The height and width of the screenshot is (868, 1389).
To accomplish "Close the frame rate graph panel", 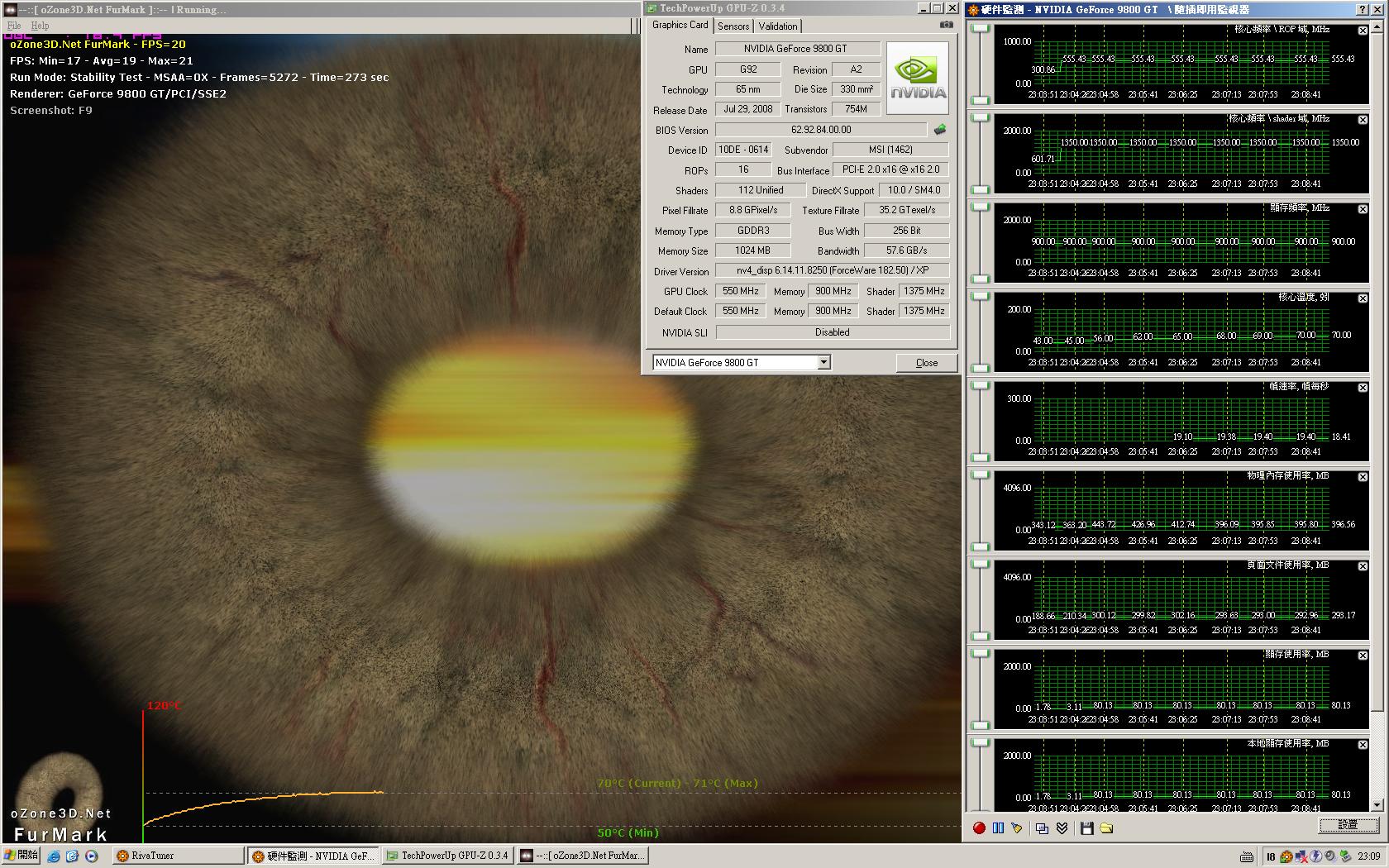I will coord(1363,388).
